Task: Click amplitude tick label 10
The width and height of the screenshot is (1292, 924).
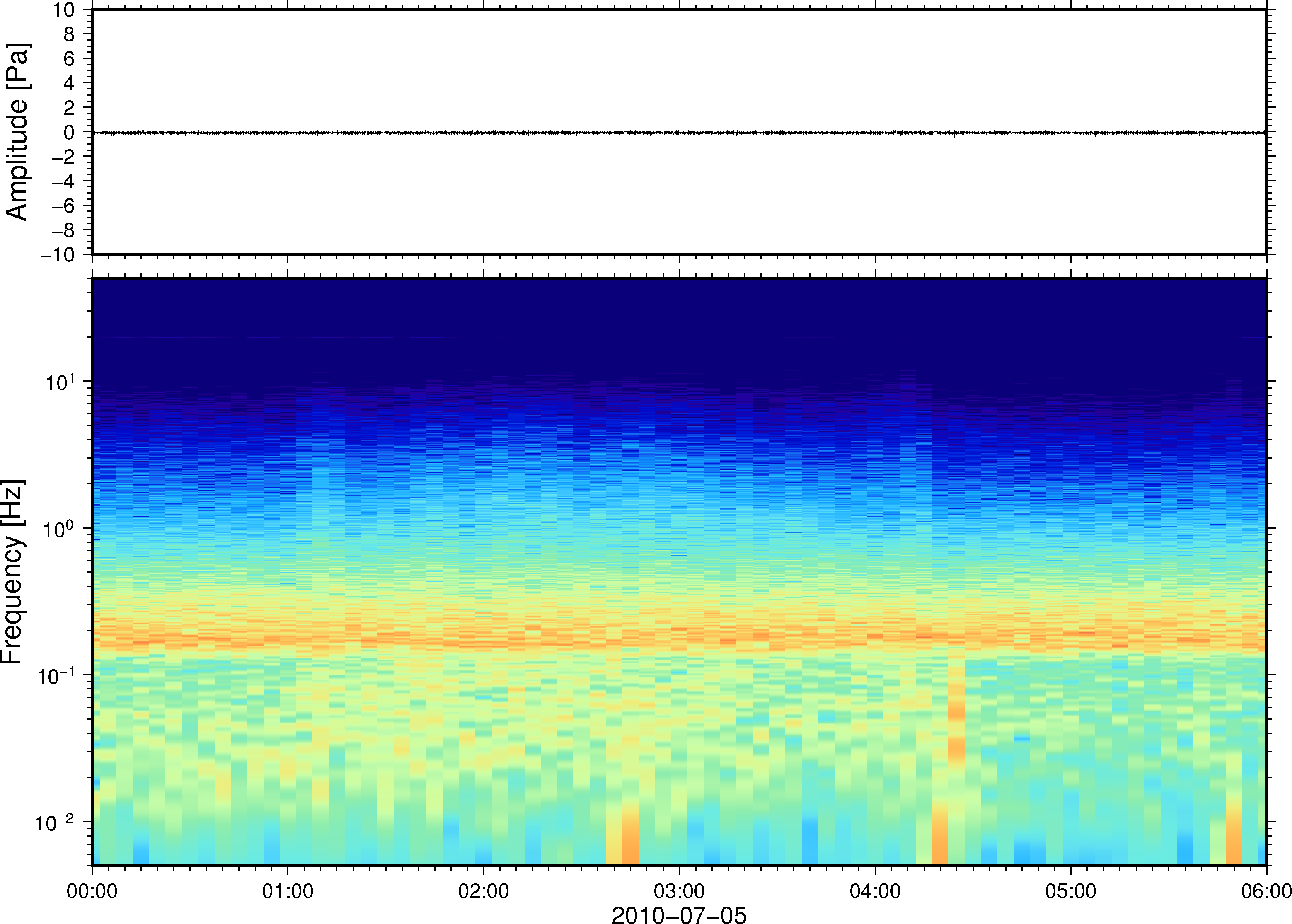Action: click(64, 10)
